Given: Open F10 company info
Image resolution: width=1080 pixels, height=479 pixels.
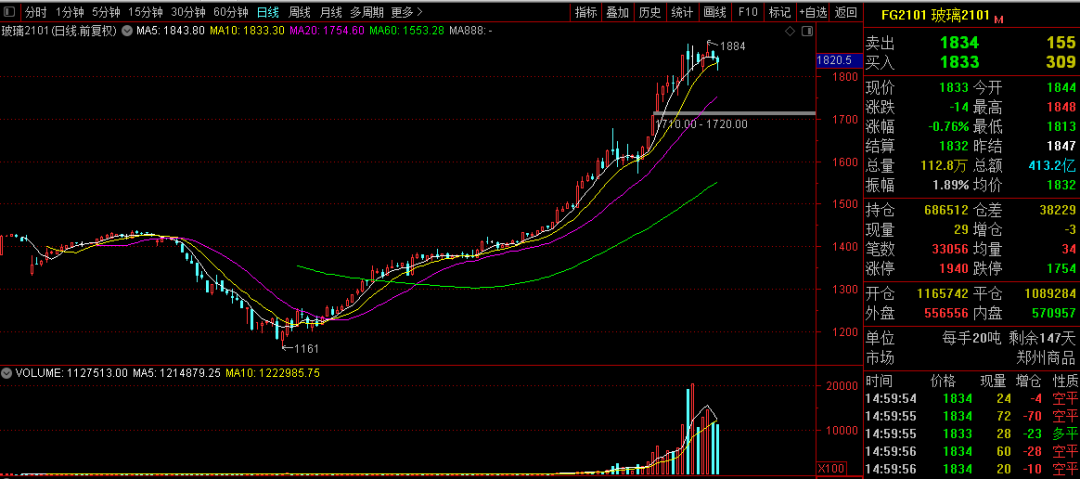Looking at the screenshot, I should pyautogui.click(x=747, y=12).
